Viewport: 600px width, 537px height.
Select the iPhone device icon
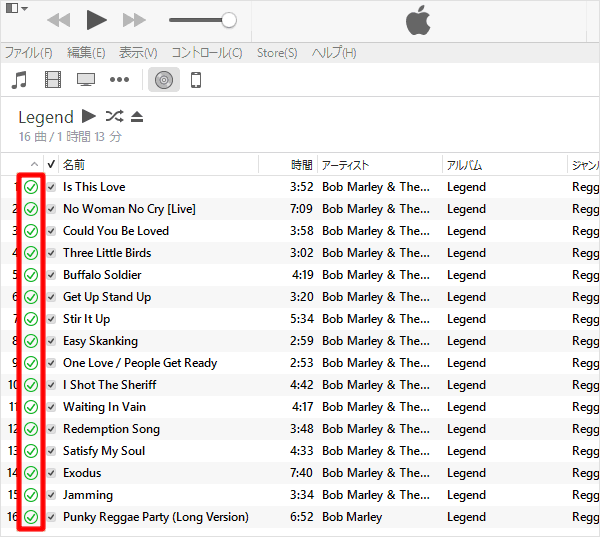(x=196, y=80)
